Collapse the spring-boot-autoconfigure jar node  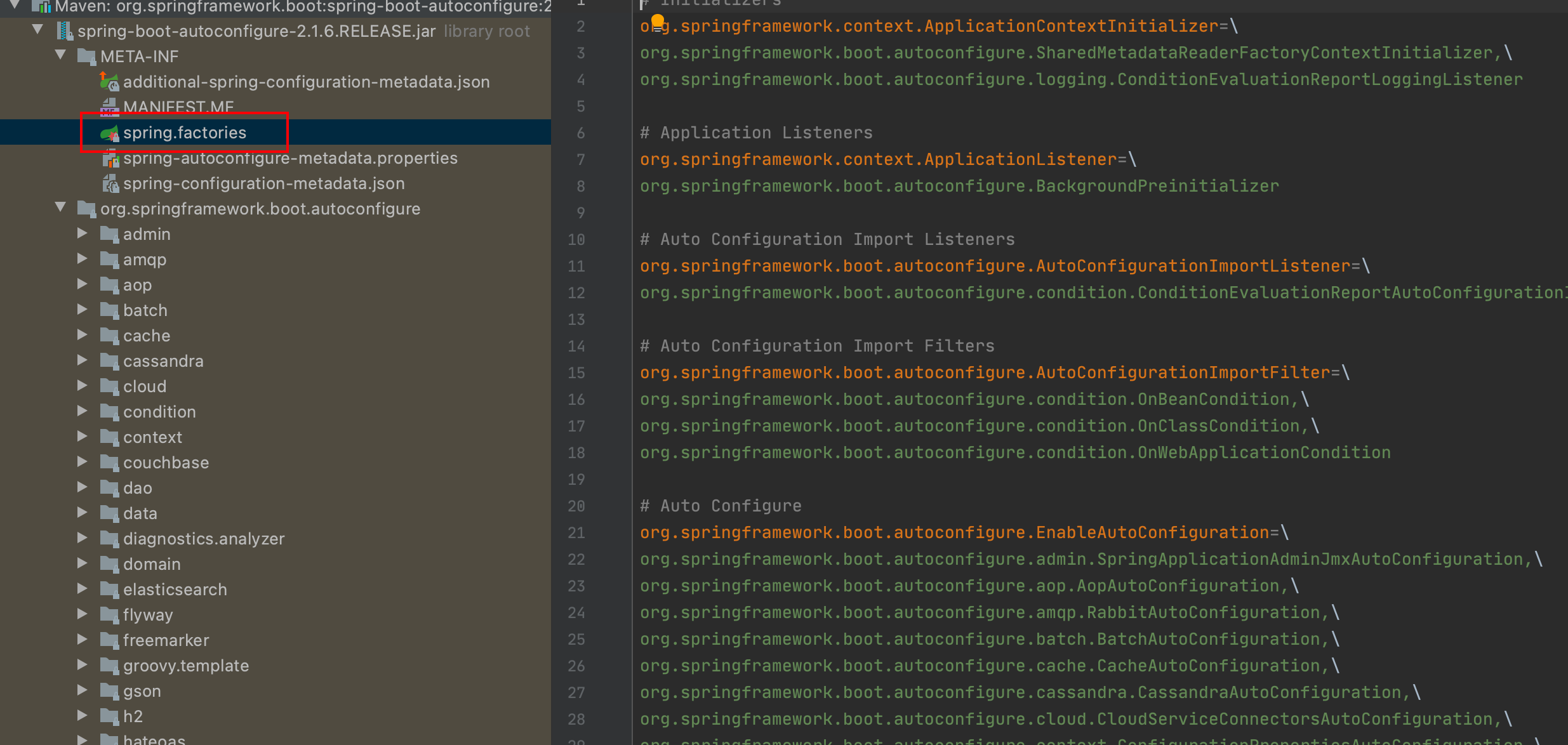coord(37,29)
